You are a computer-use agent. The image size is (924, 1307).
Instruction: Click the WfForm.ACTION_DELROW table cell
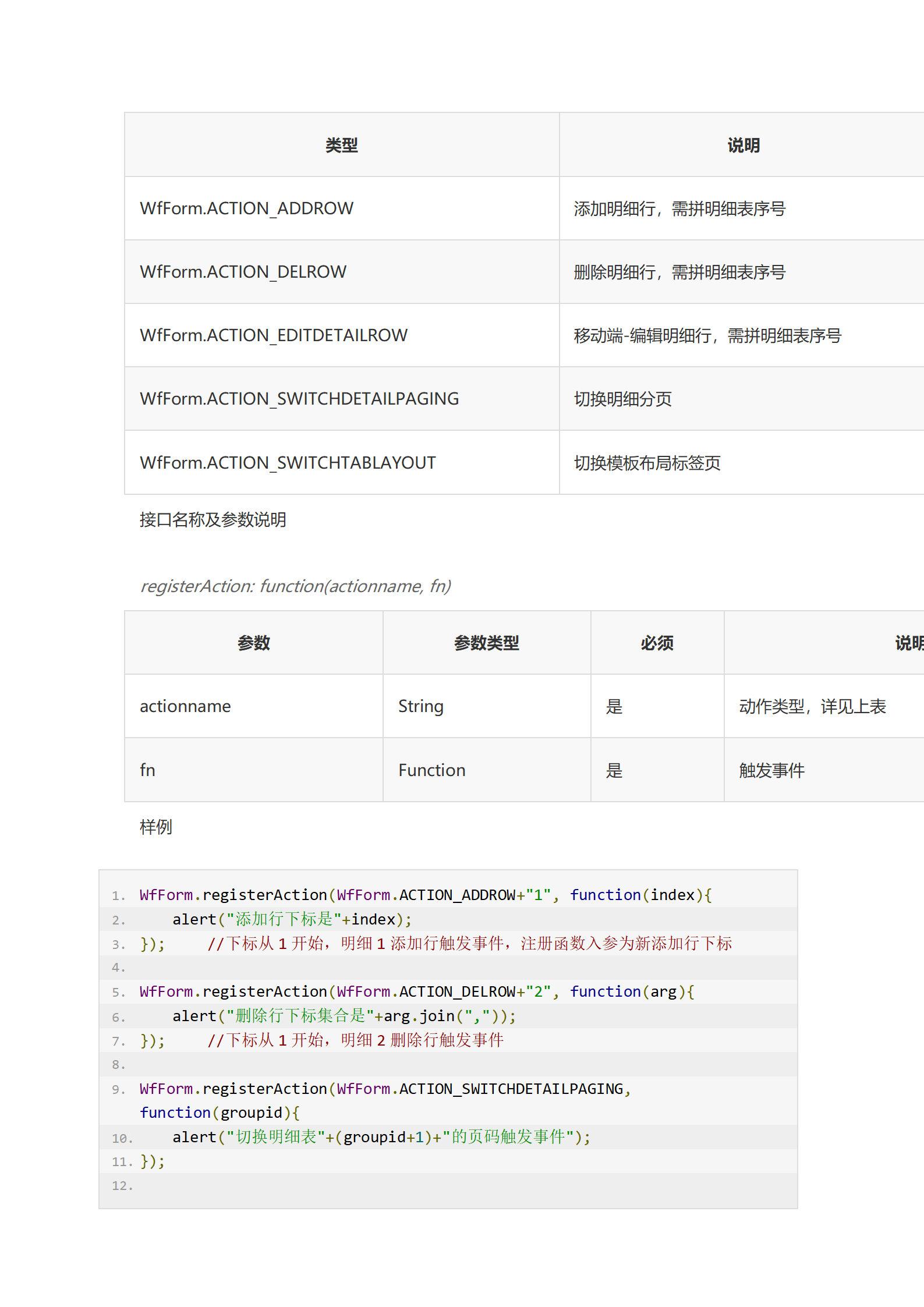(243, 272)
